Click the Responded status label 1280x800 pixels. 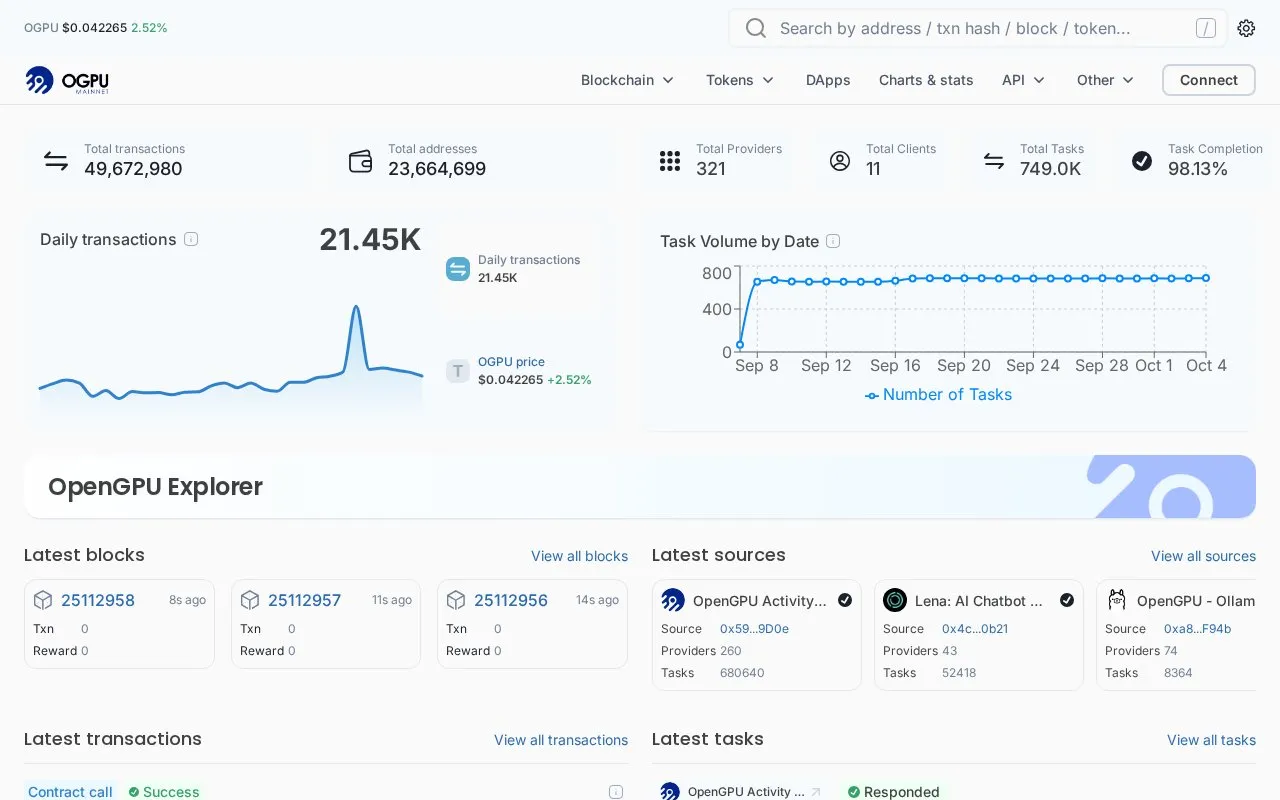pos(894,791)
